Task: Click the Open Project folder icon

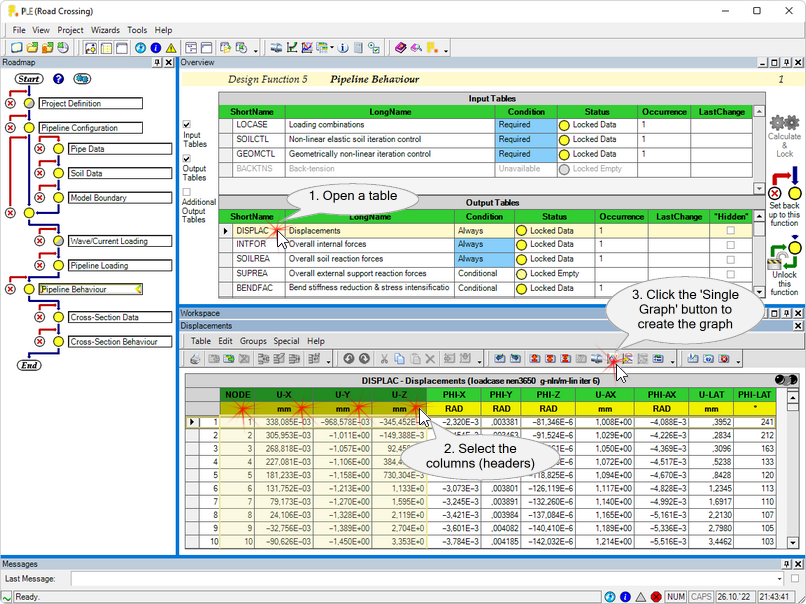Action: 31,48
